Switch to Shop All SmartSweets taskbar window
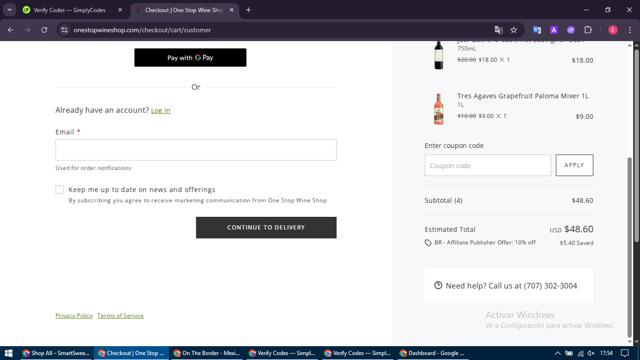The image size is (640, 360). [x=56, y=353]
